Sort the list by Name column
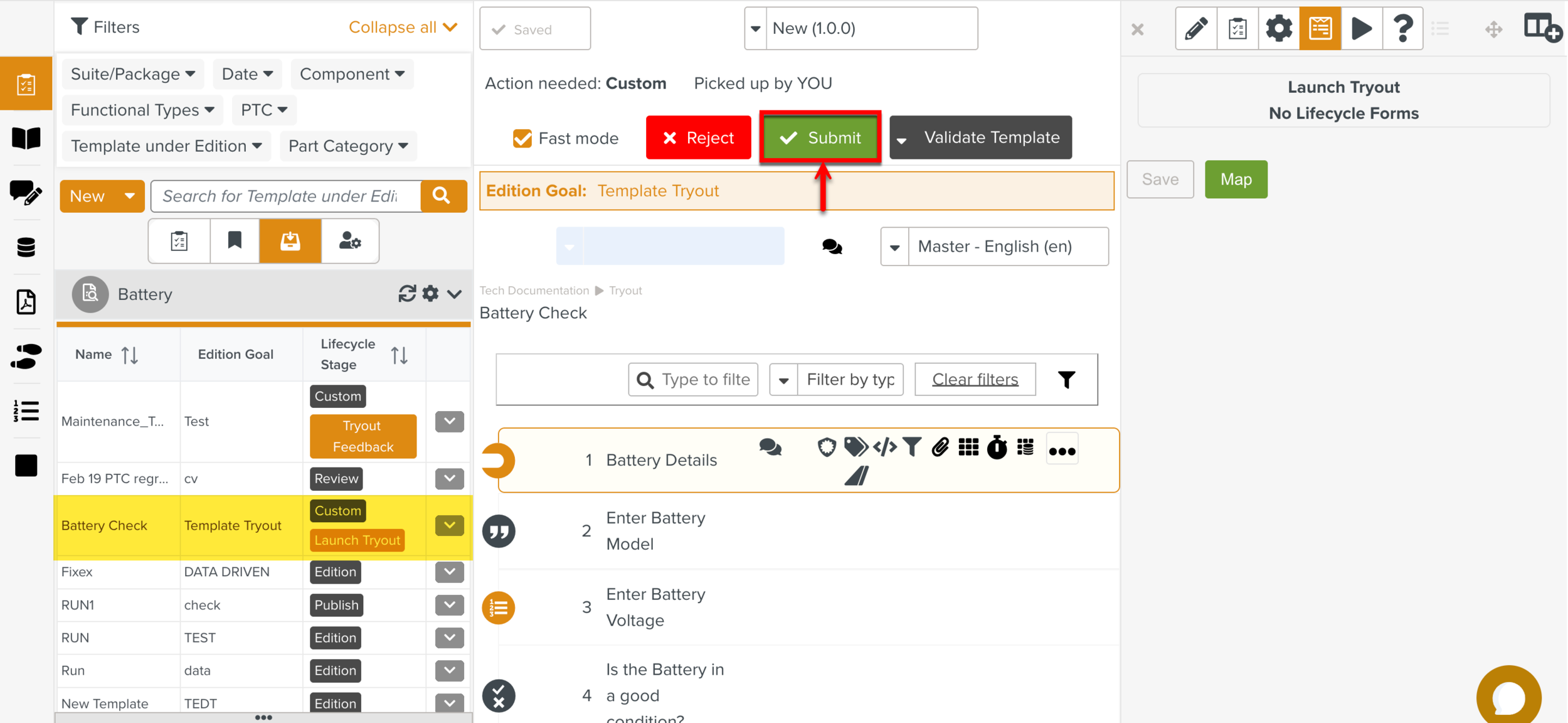 click(x=130, y=355)
